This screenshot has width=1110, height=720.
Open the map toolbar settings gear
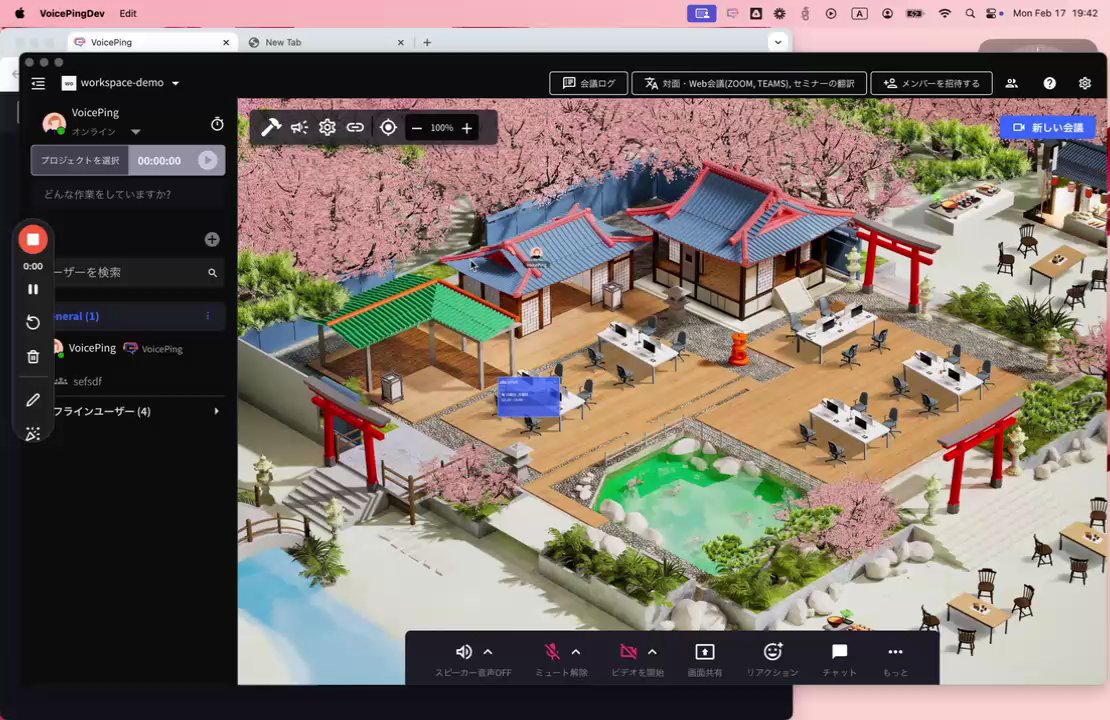[x=327, y=127]
